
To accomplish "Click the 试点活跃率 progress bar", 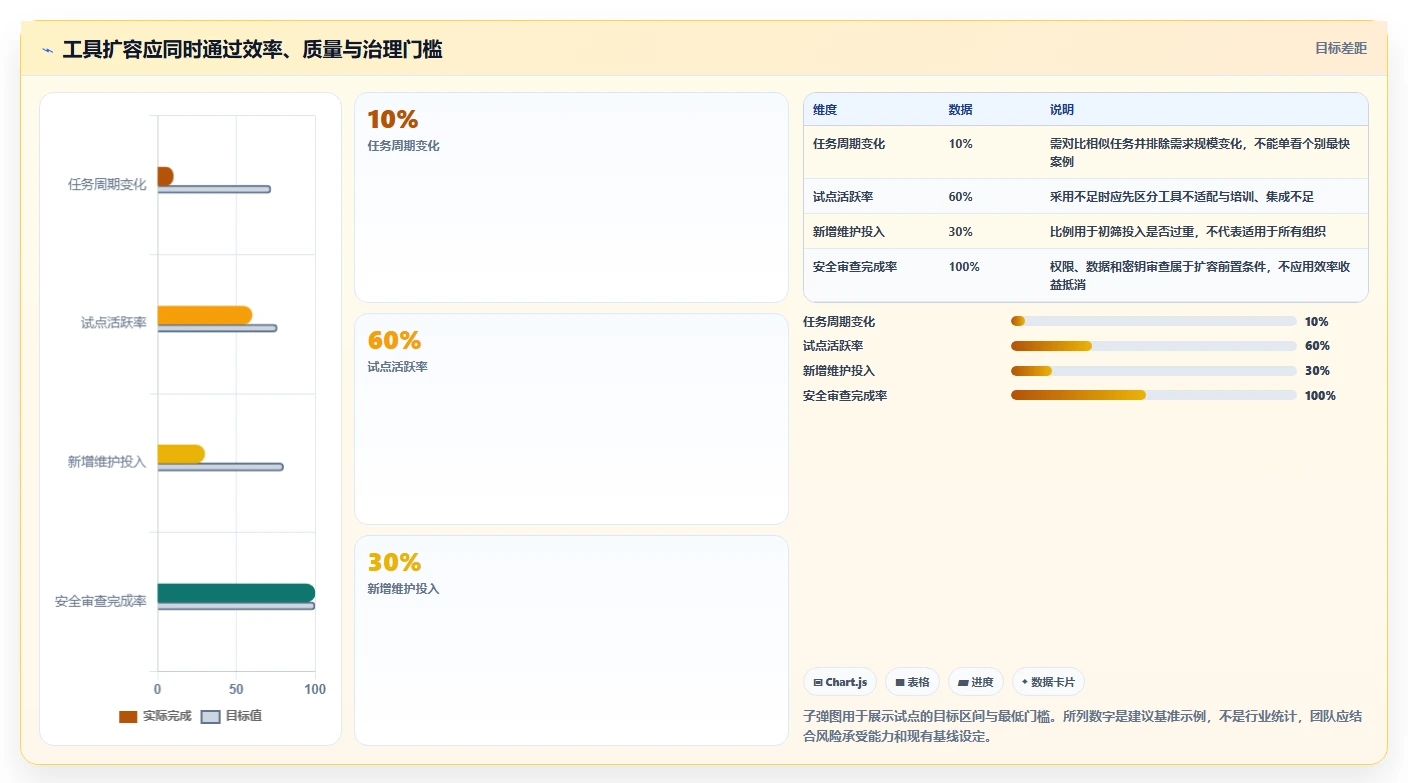I will point(1154,346).
